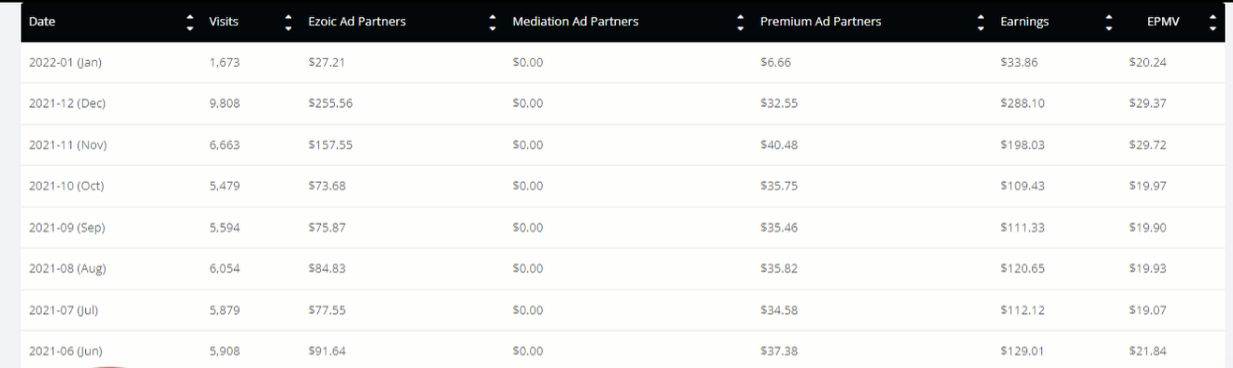Select the Visits column header

(222, 22)
